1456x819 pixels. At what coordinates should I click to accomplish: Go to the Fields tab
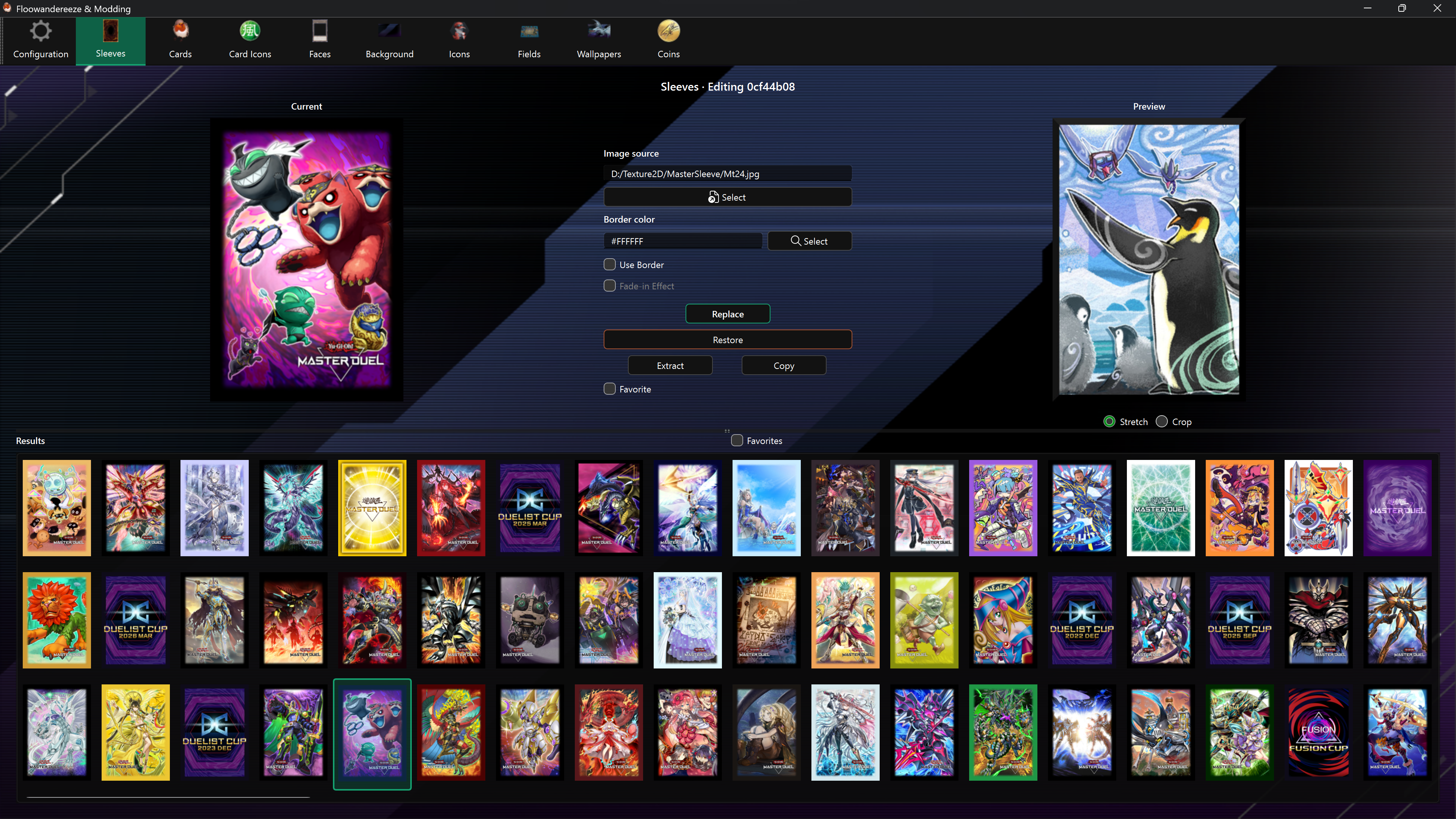(529, 41)
